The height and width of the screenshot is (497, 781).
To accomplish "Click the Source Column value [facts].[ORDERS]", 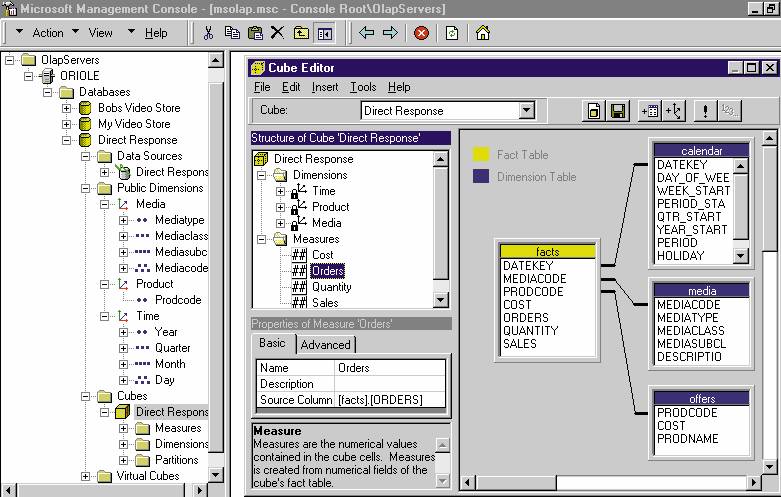I will [390, 400].
